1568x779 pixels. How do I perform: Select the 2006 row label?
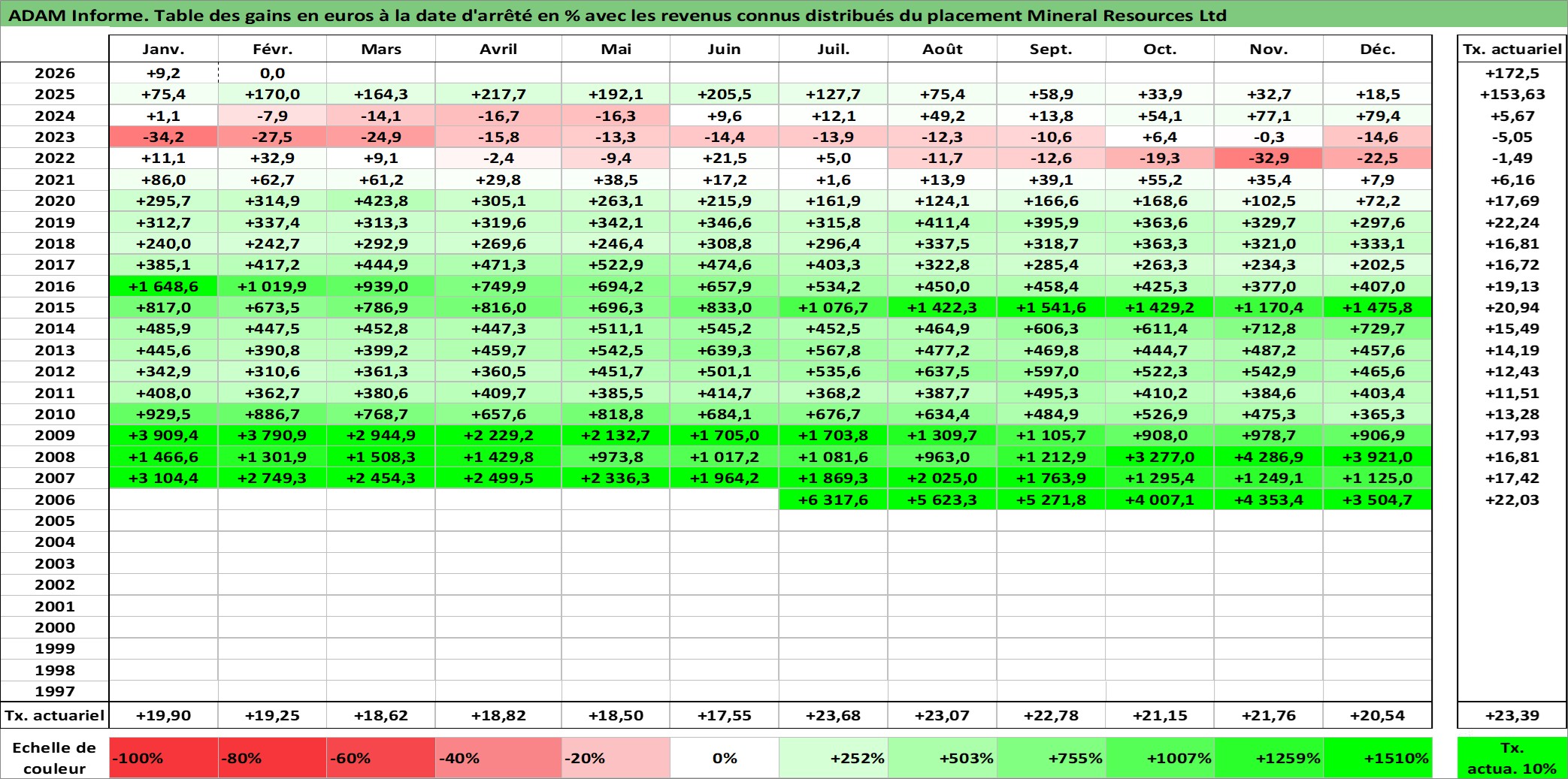55,500
